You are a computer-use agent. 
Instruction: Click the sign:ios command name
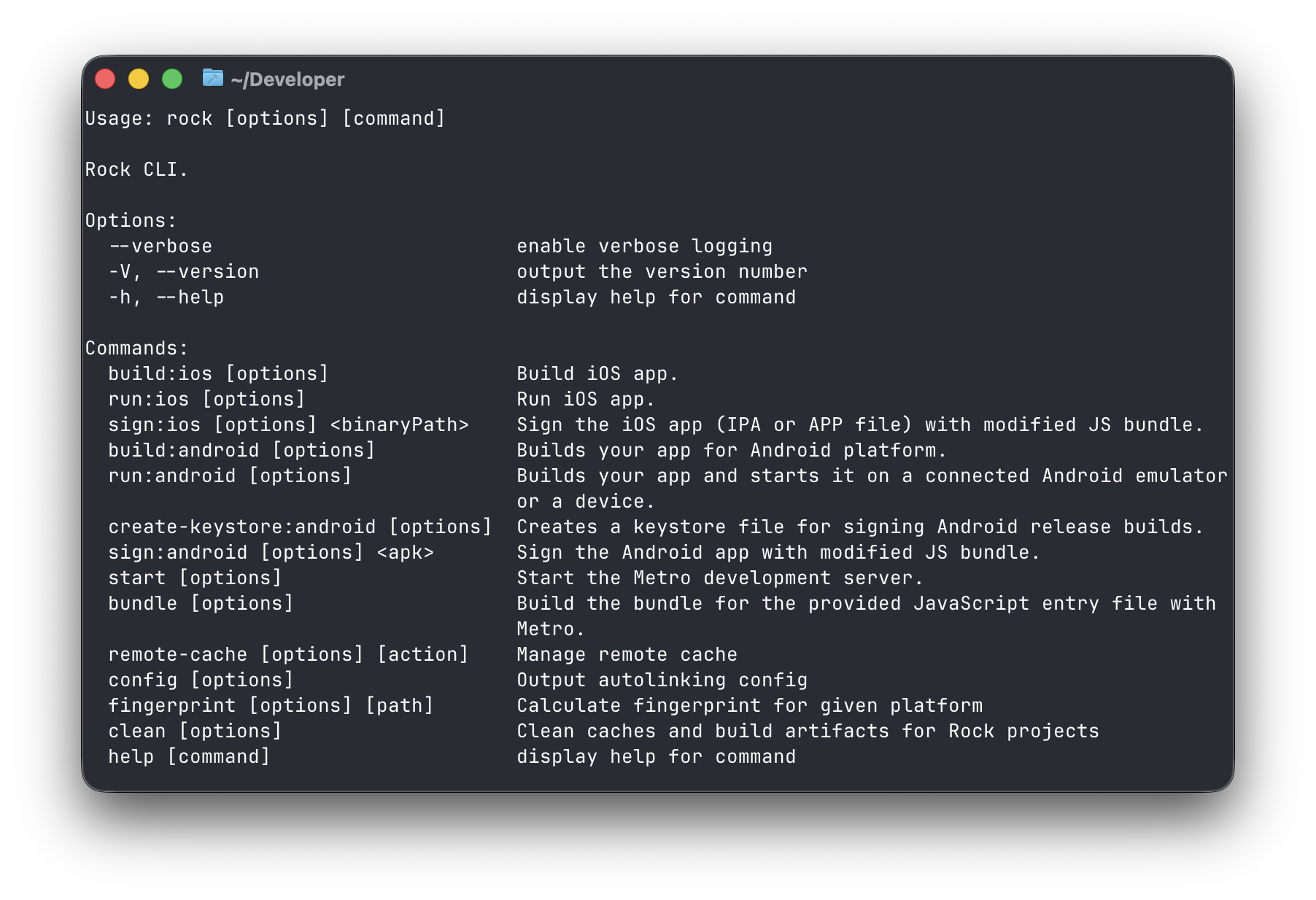pyautogui.click(x=155, y=425)
